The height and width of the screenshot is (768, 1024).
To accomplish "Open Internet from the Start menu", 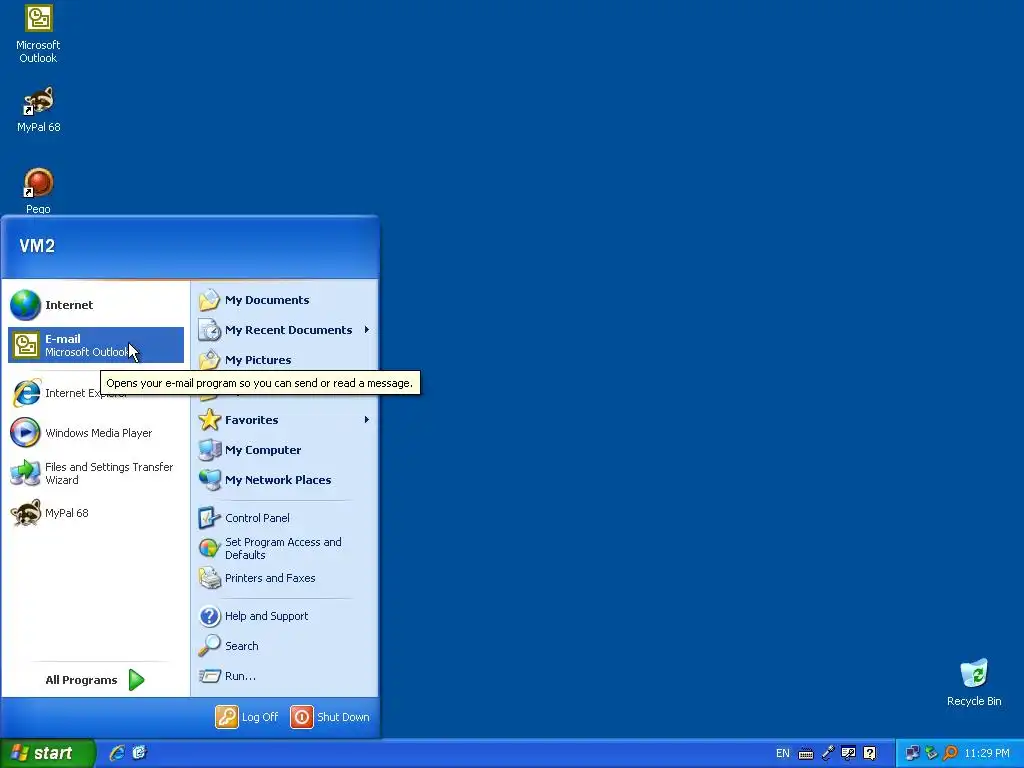I will (96, 305).
